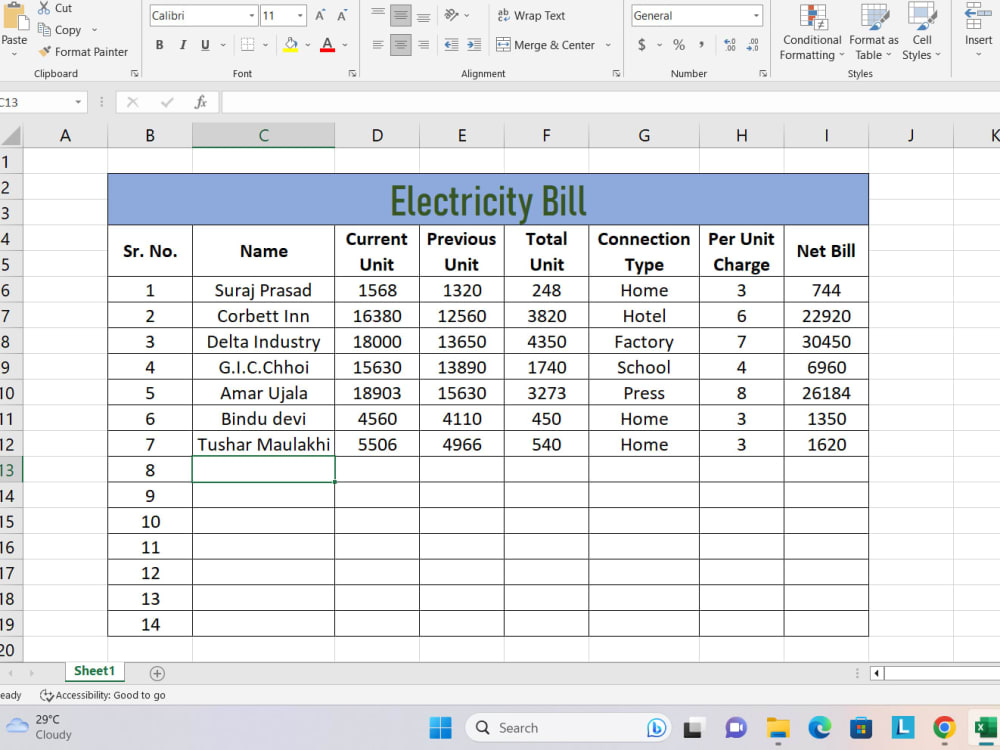Screen dimensions: 1000x750
Task: Select Middle Align icon
Action: [x=401, y=15]
